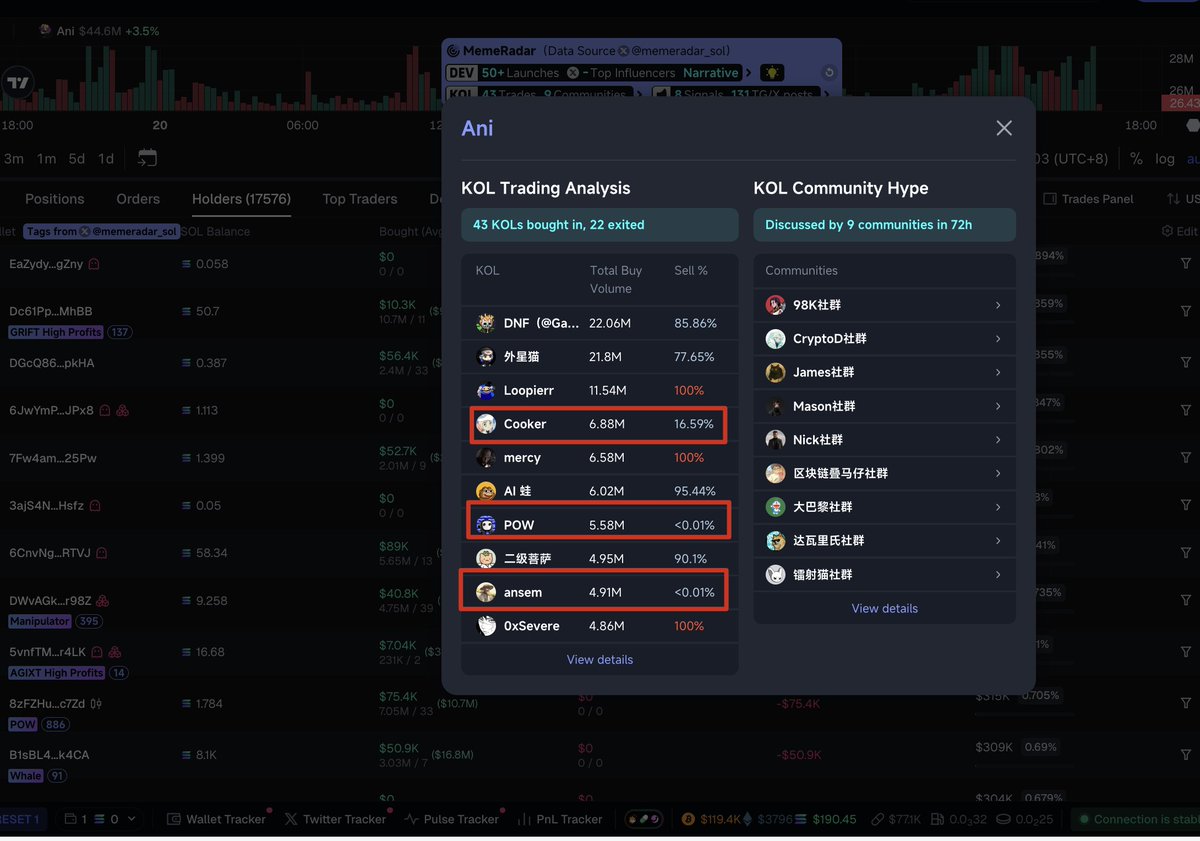This screenshot has width=1200, height=841.
Task: Expand the 区块链叠马仔社群 community row
Action: [x=998, y=473]
